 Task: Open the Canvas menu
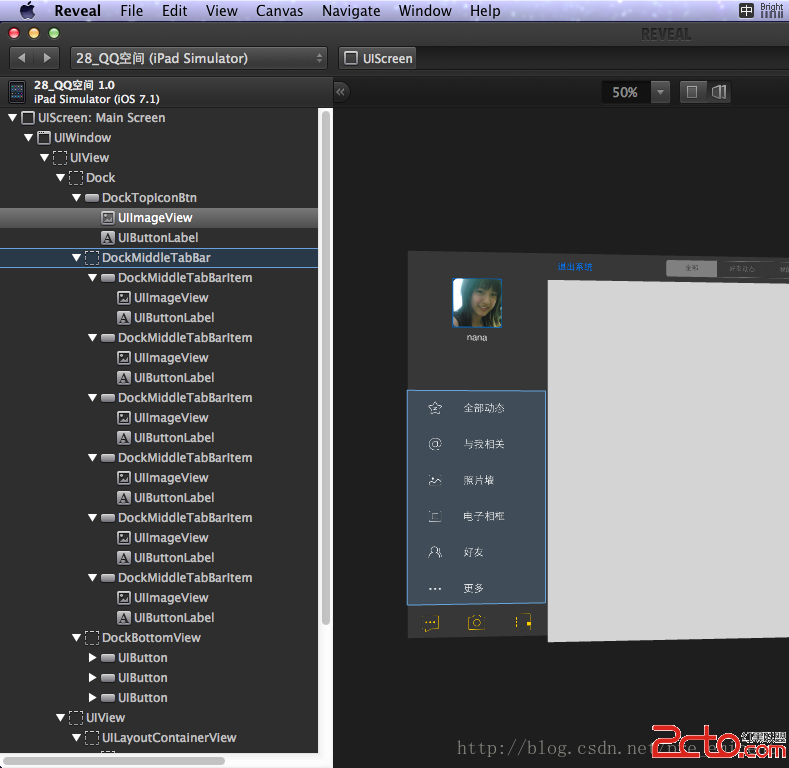(280, 11)
